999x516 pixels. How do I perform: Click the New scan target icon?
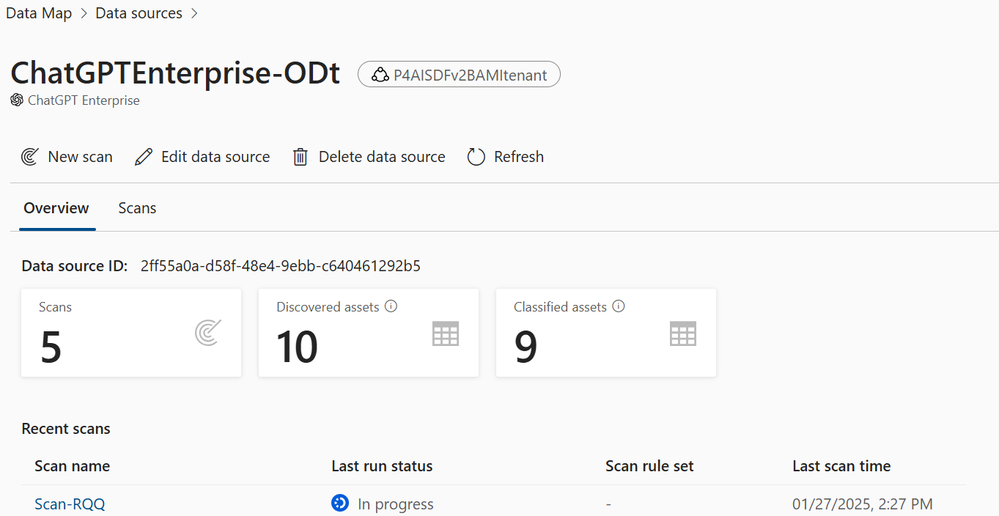[x=30, y=157]
